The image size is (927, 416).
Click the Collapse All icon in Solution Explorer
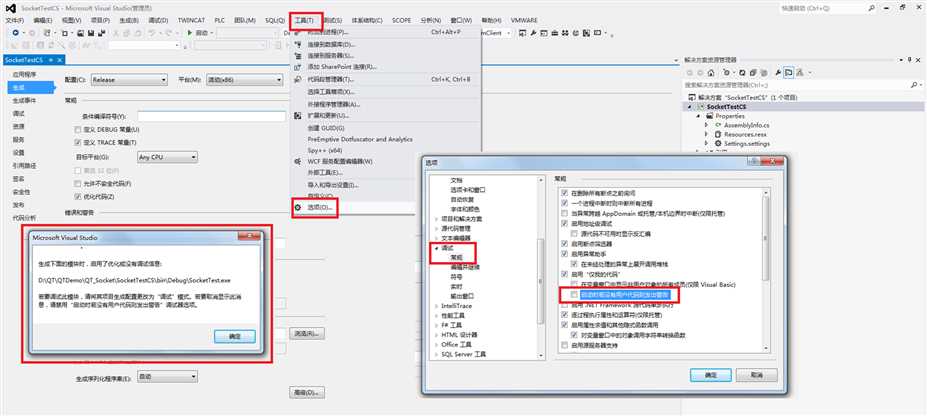coord(753,73)
